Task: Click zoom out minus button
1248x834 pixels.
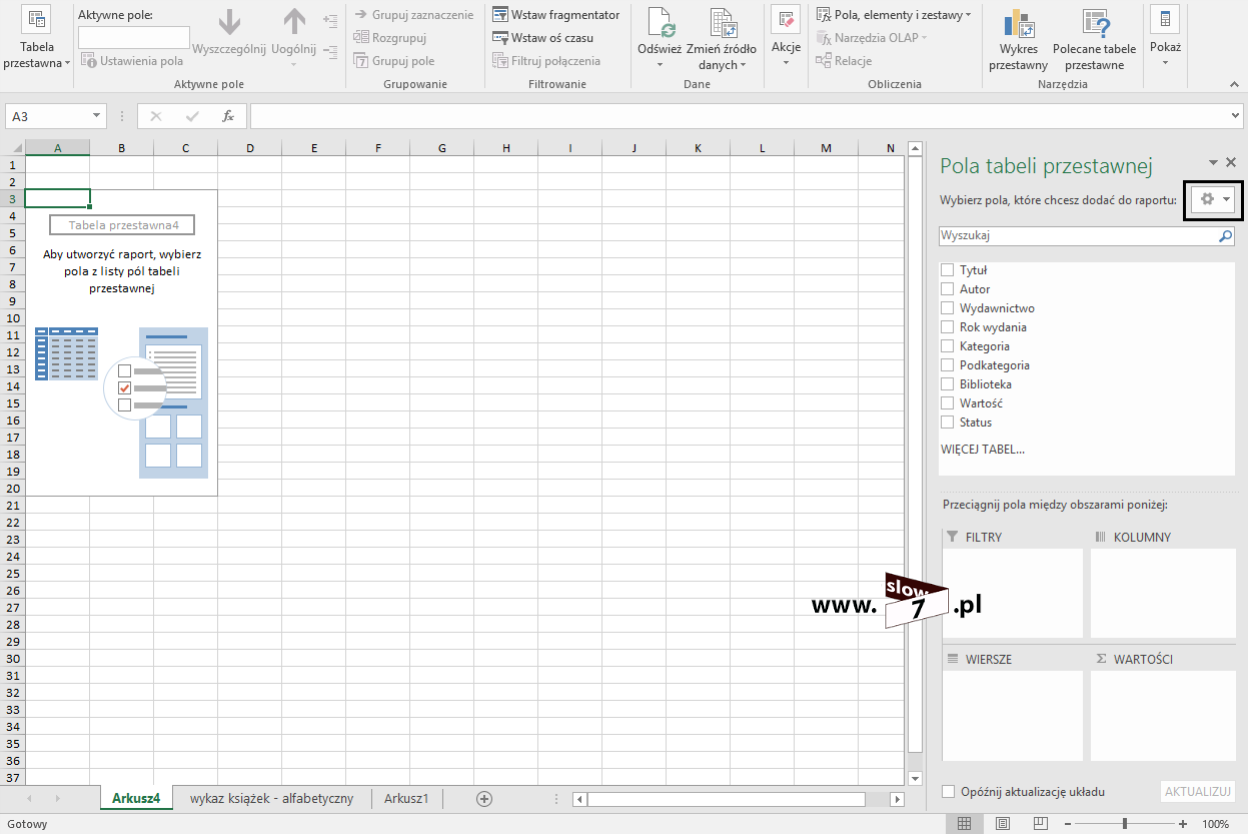Action: click(1068, 824)
